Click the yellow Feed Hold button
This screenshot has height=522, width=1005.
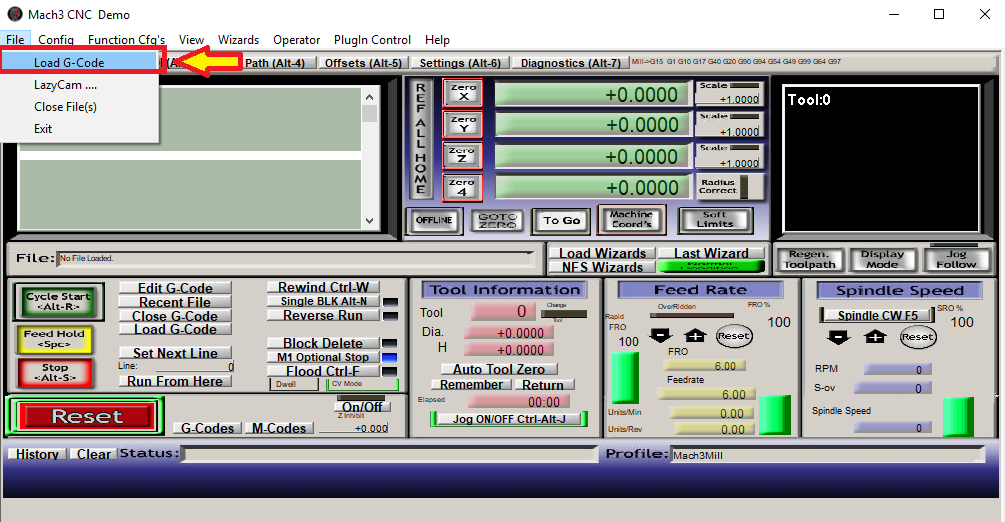point(54,339)
